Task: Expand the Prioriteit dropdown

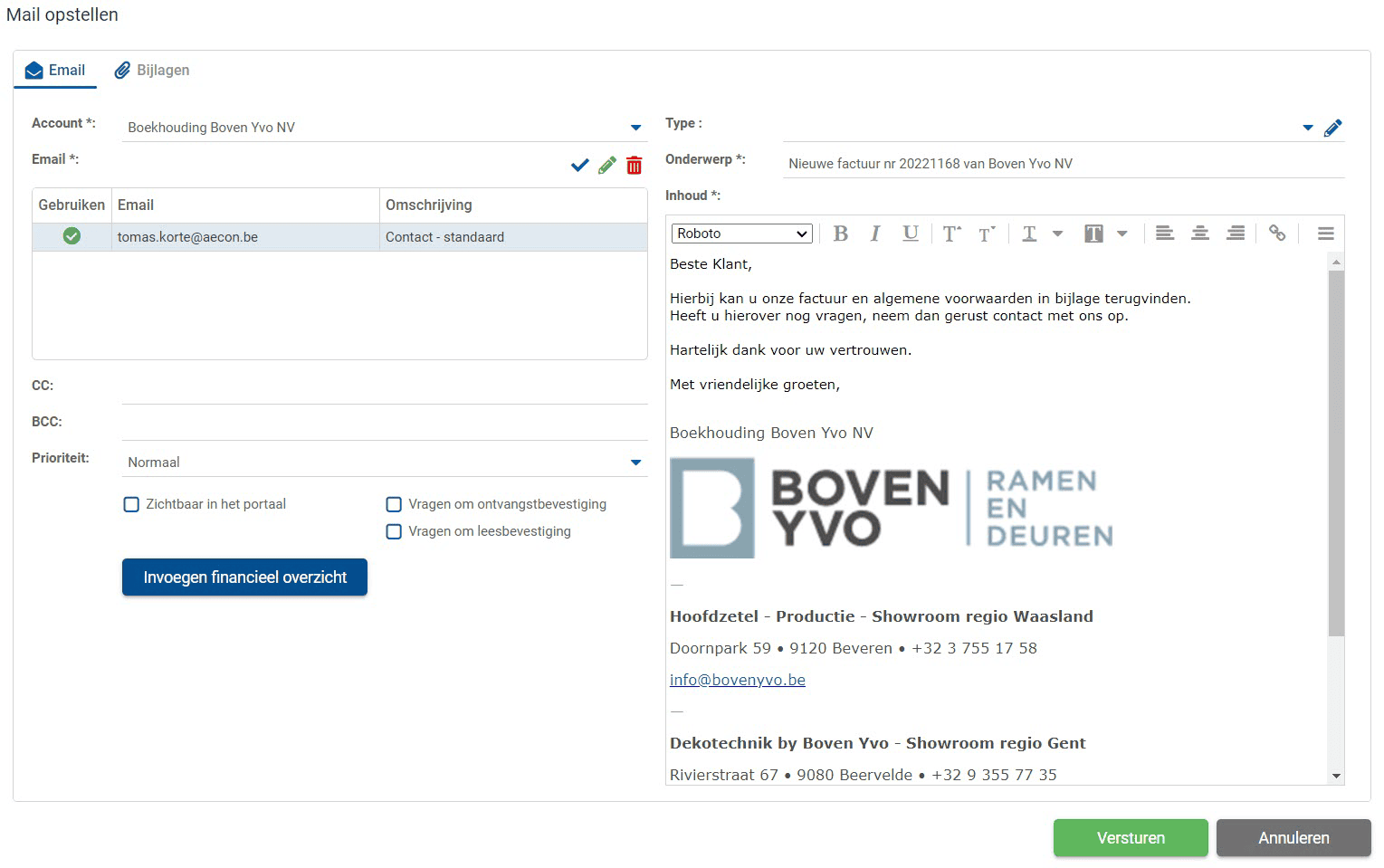Action: [x=635, y=463]
